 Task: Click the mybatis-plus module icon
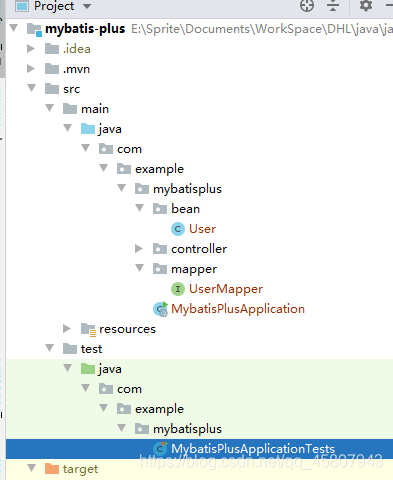coord(34,29)
